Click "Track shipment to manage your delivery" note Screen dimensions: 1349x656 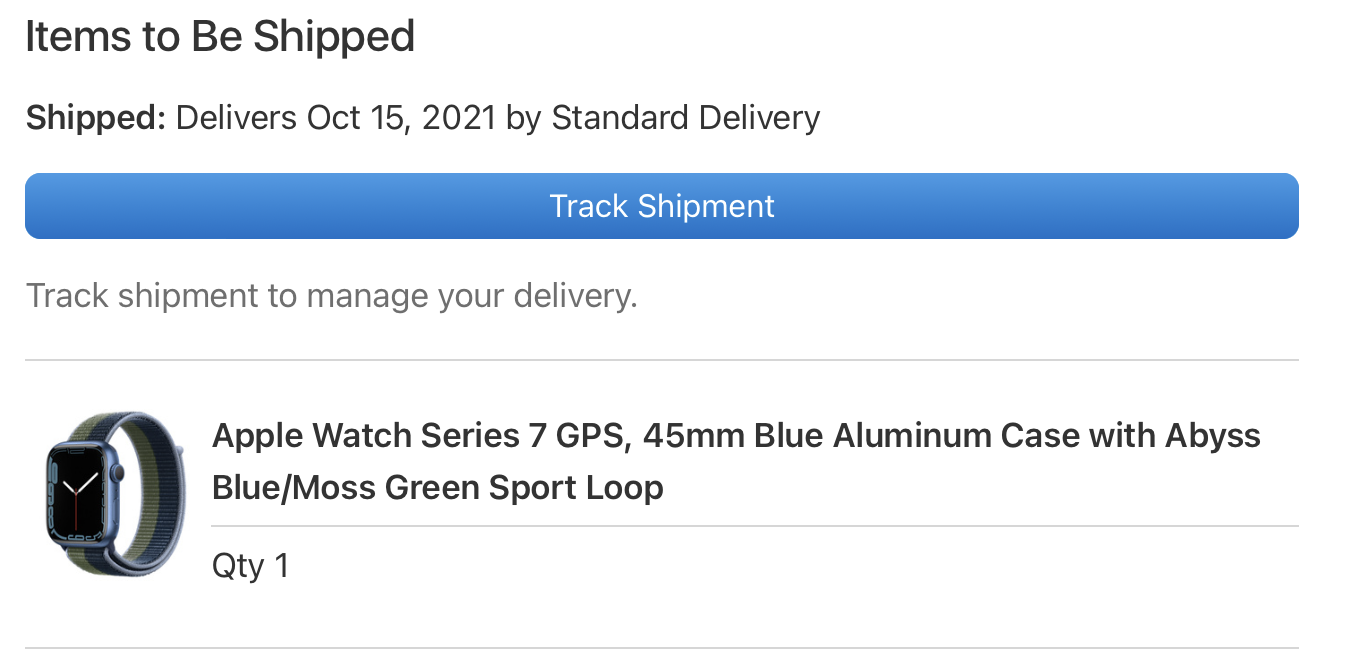331,296
